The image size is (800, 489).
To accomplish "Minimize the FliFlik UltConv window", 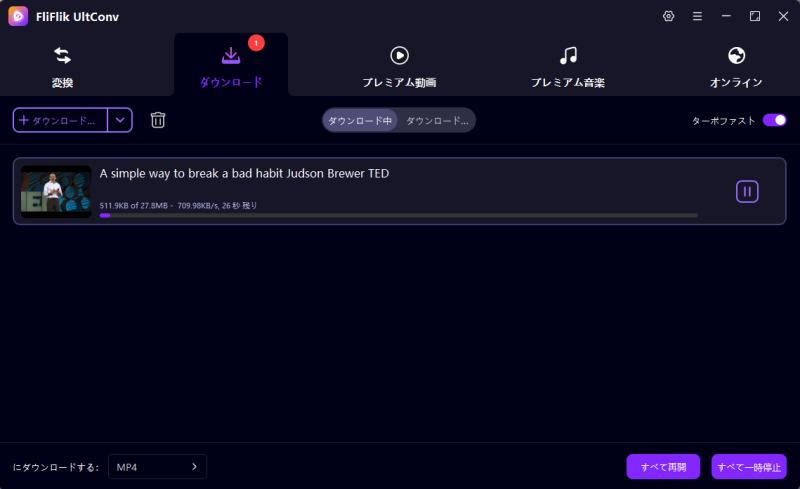I will [x=726, y=16].
